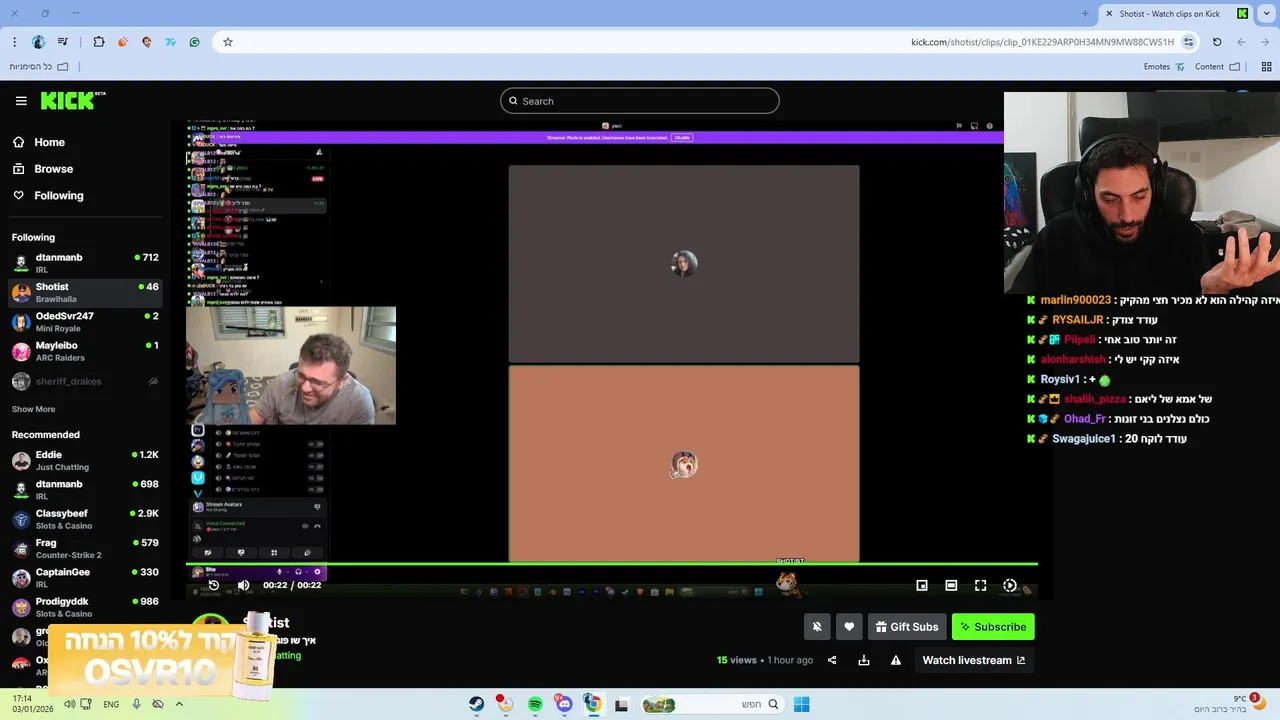Open offline sheriff_drakes channel
This screenshot has width=1280, height=720.
85,381
